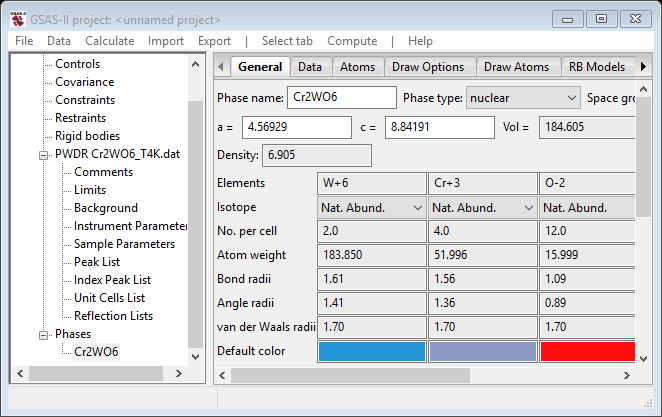Click the W+6 Atom weight value 183.850

(372, 255)
